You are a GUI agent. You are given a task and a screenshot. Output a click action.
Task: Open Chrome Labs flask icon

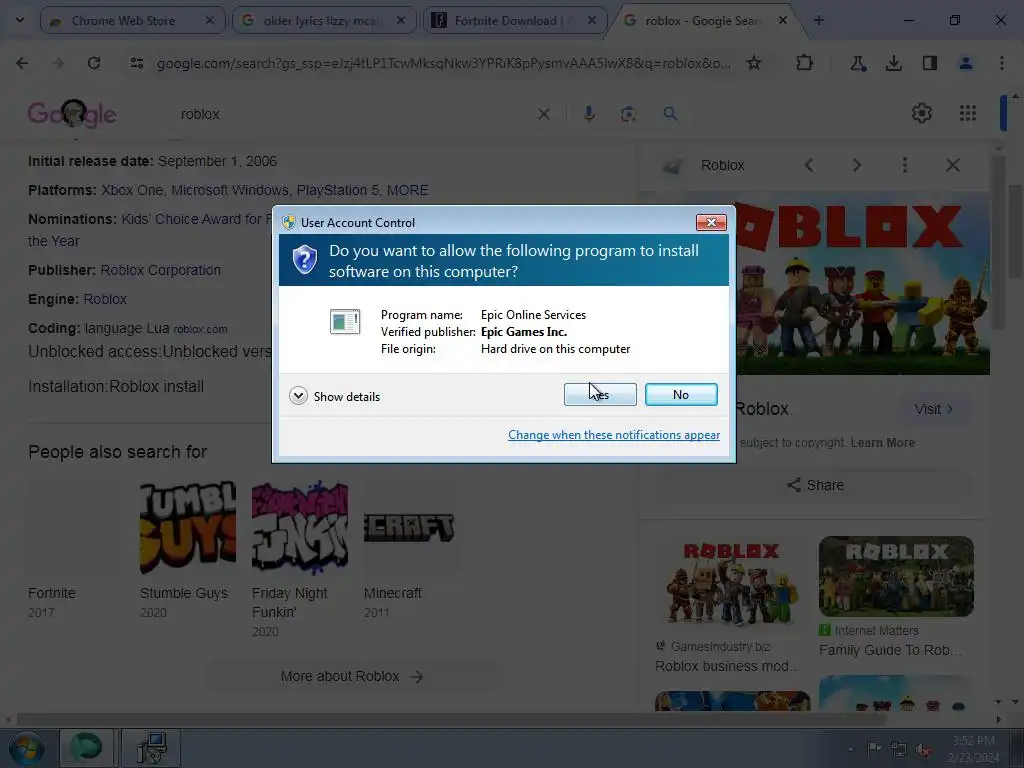[858, 63]
